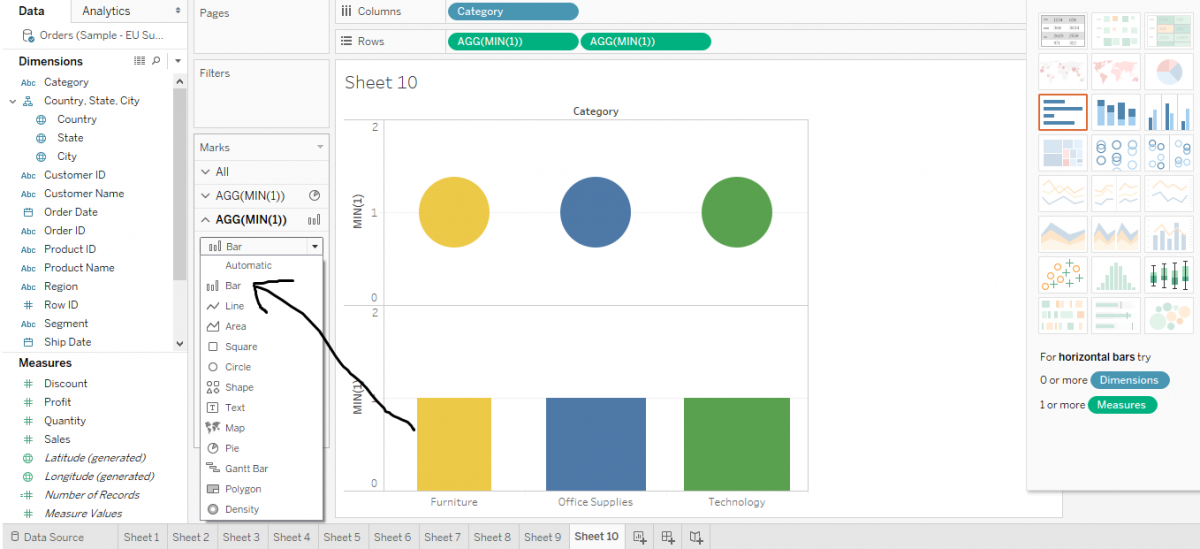Choose the pie chart thumbnail in Show Me
1200x549 pixels.
click(1167, 71)
